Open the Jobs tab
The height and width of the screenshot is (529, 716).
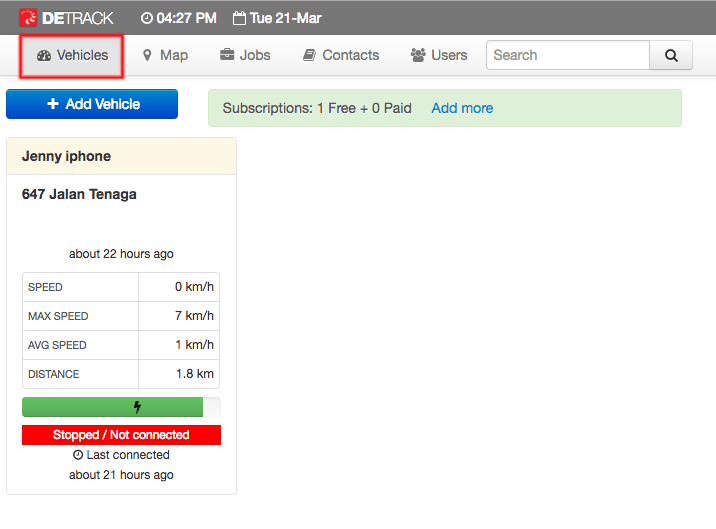[245, 55]
